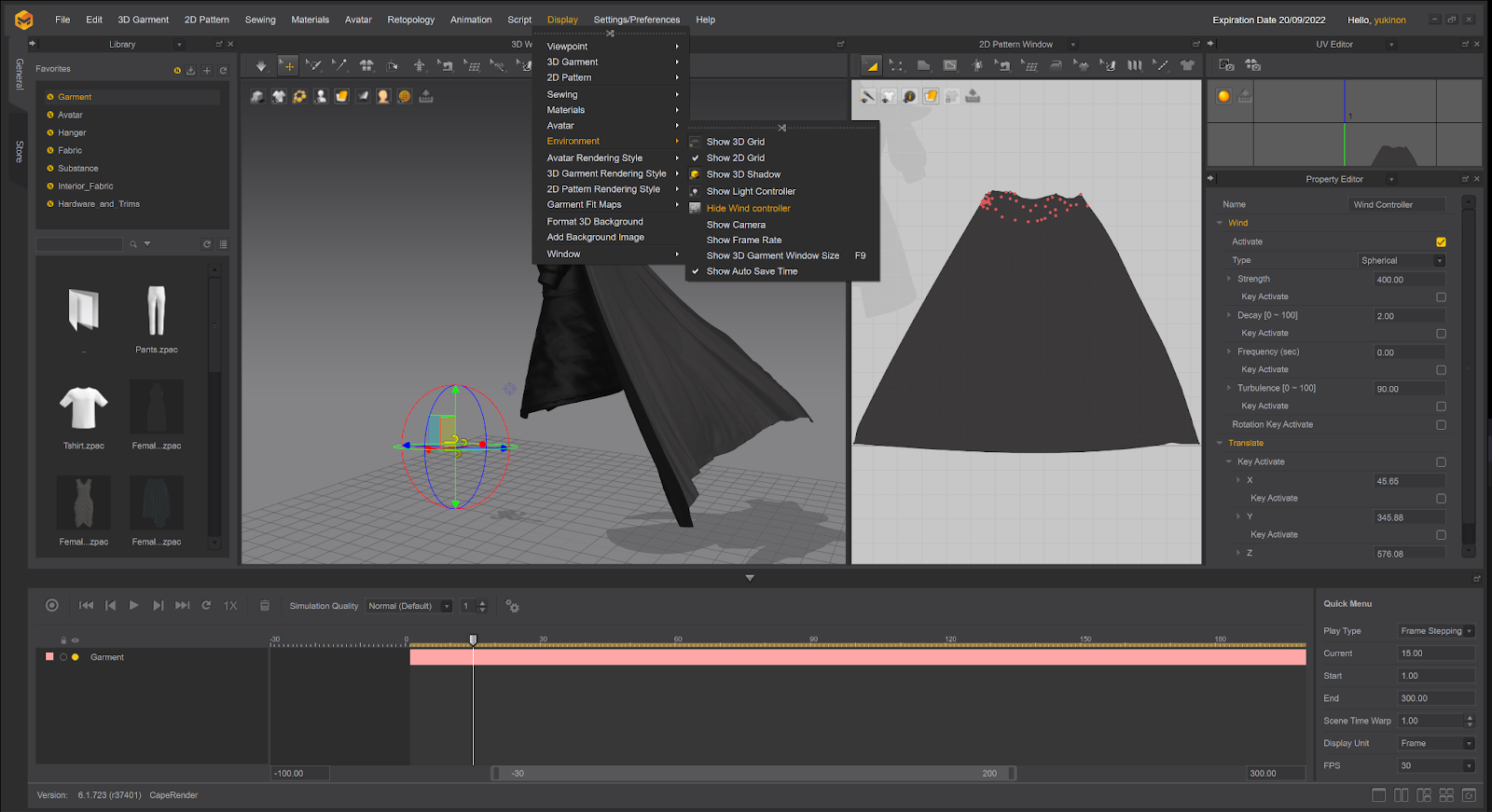The image size is (1492, 812).
Task: Open the Play Type Frame Stepping dropdown
Action: [x=1436, y=631]
